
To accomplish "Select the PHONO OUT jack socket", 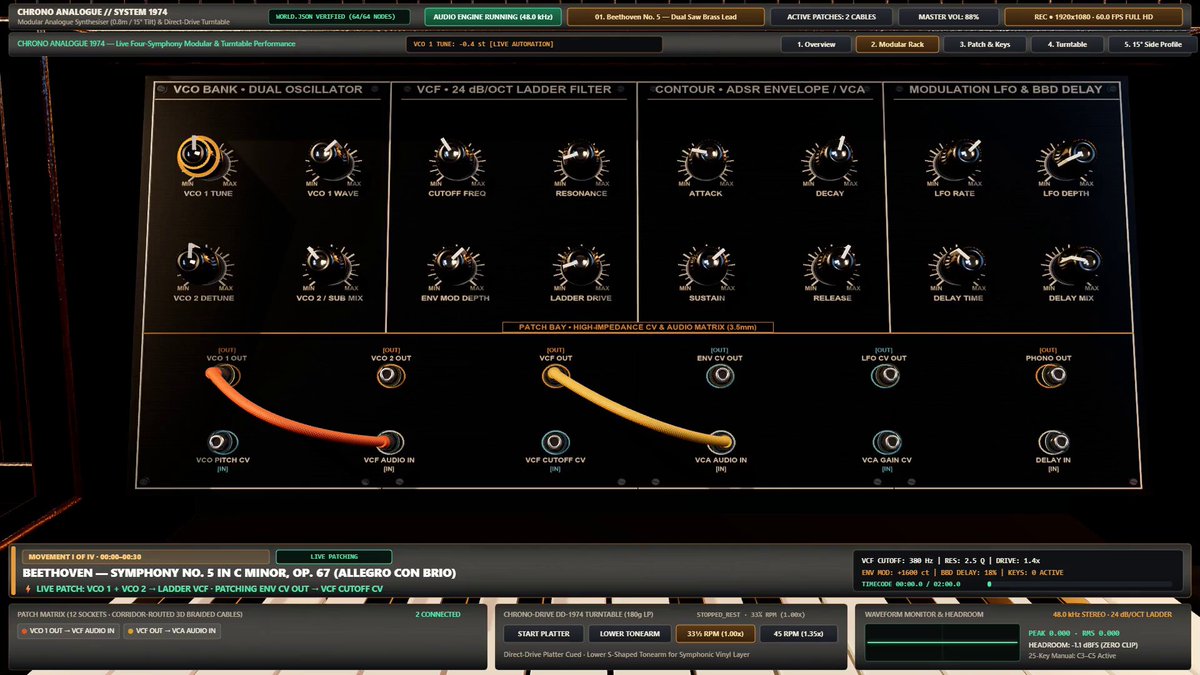I will click(x=1049, y=376).
